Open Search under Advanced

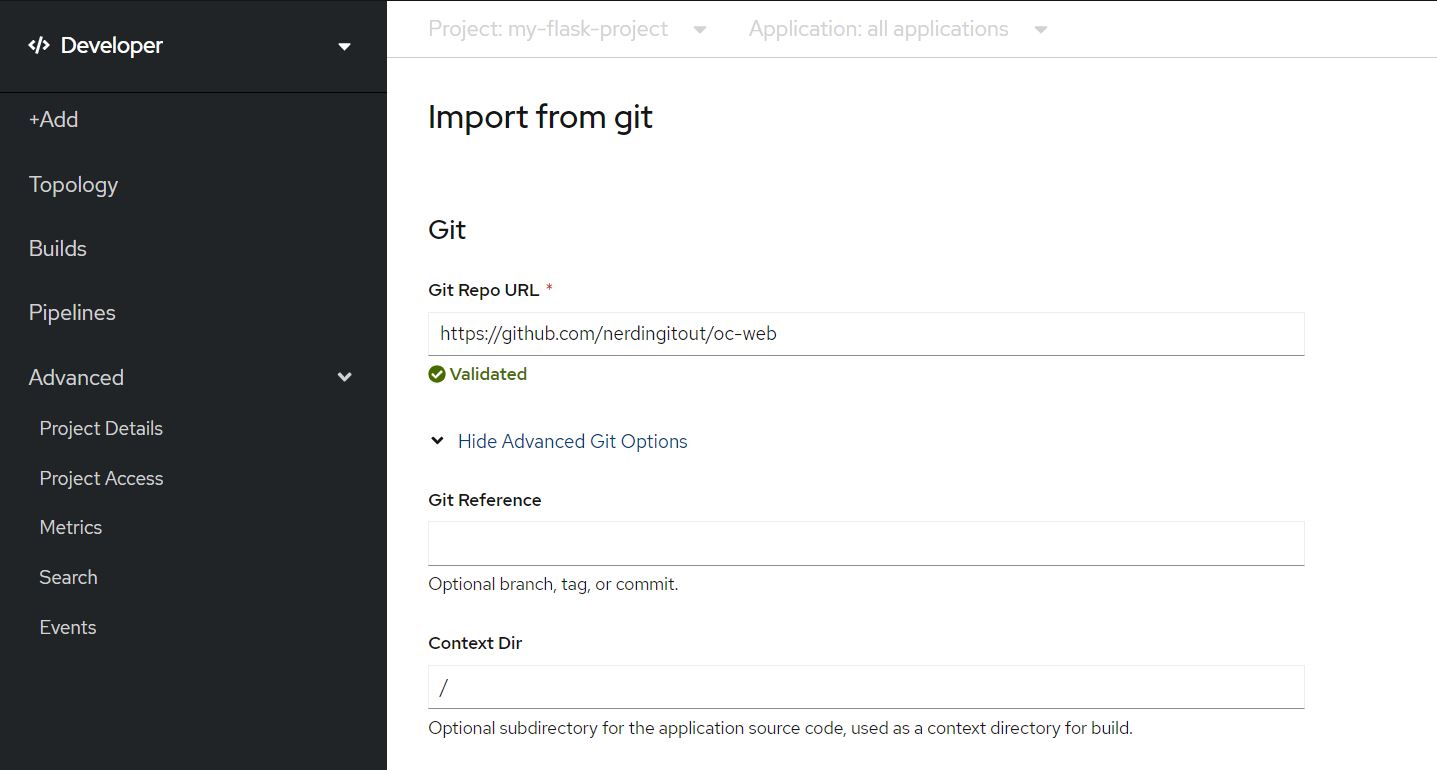(x=68, y=577)
